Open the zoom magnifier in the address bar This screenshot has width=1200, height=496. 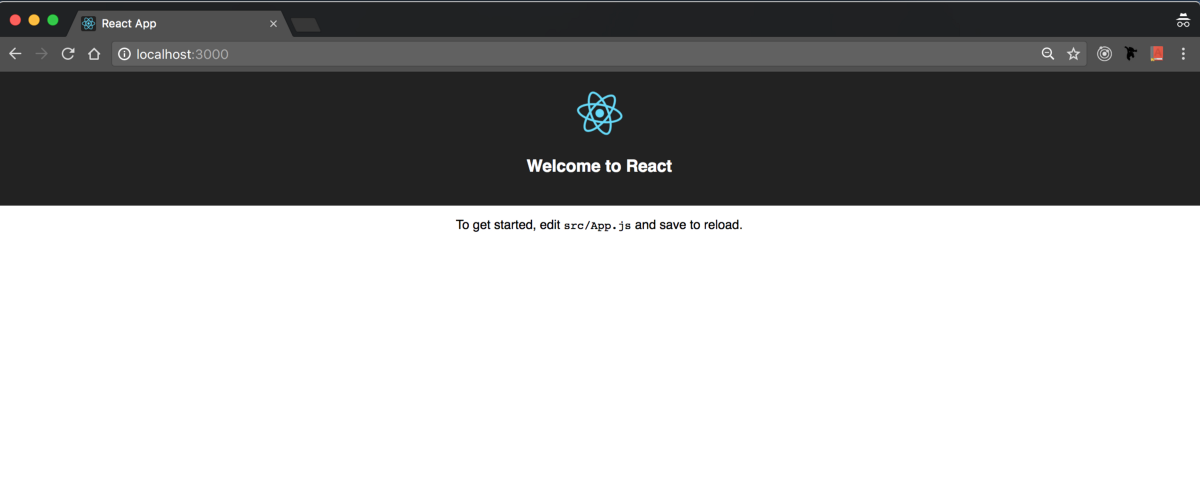click(1048, 54)
